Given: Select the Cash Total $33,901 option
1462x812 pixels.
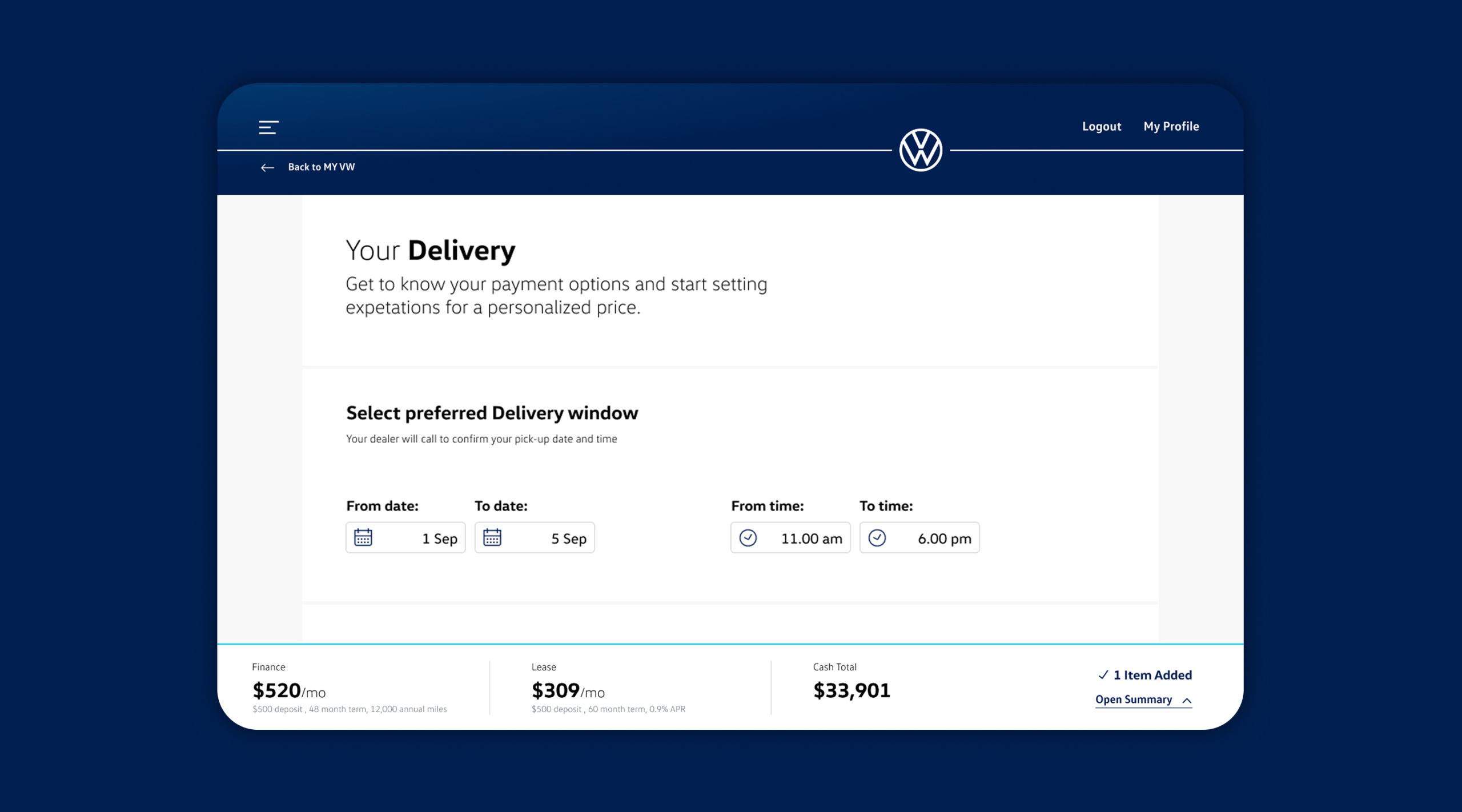Looking at the screenshot, I should 851,690.
